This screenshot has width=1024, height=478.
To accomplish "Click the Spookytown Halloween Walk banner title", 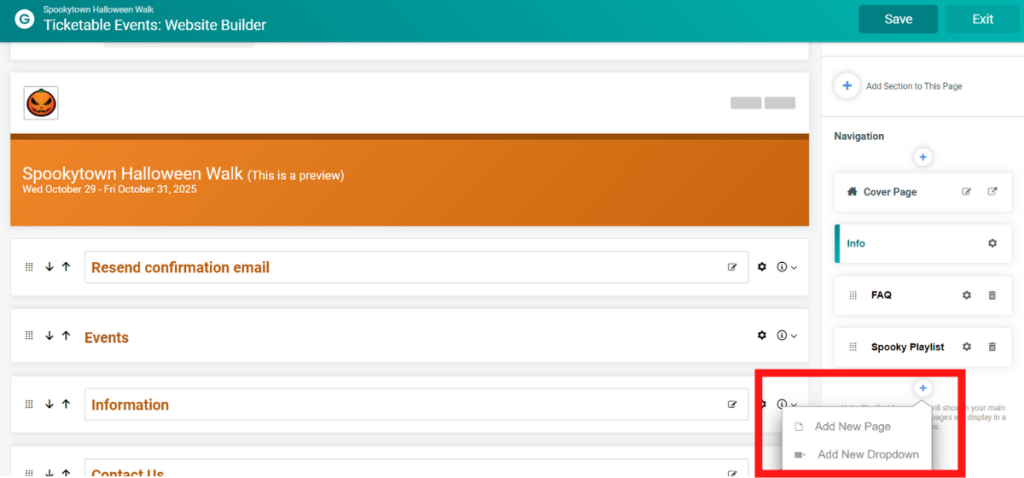I will [133, 174].
